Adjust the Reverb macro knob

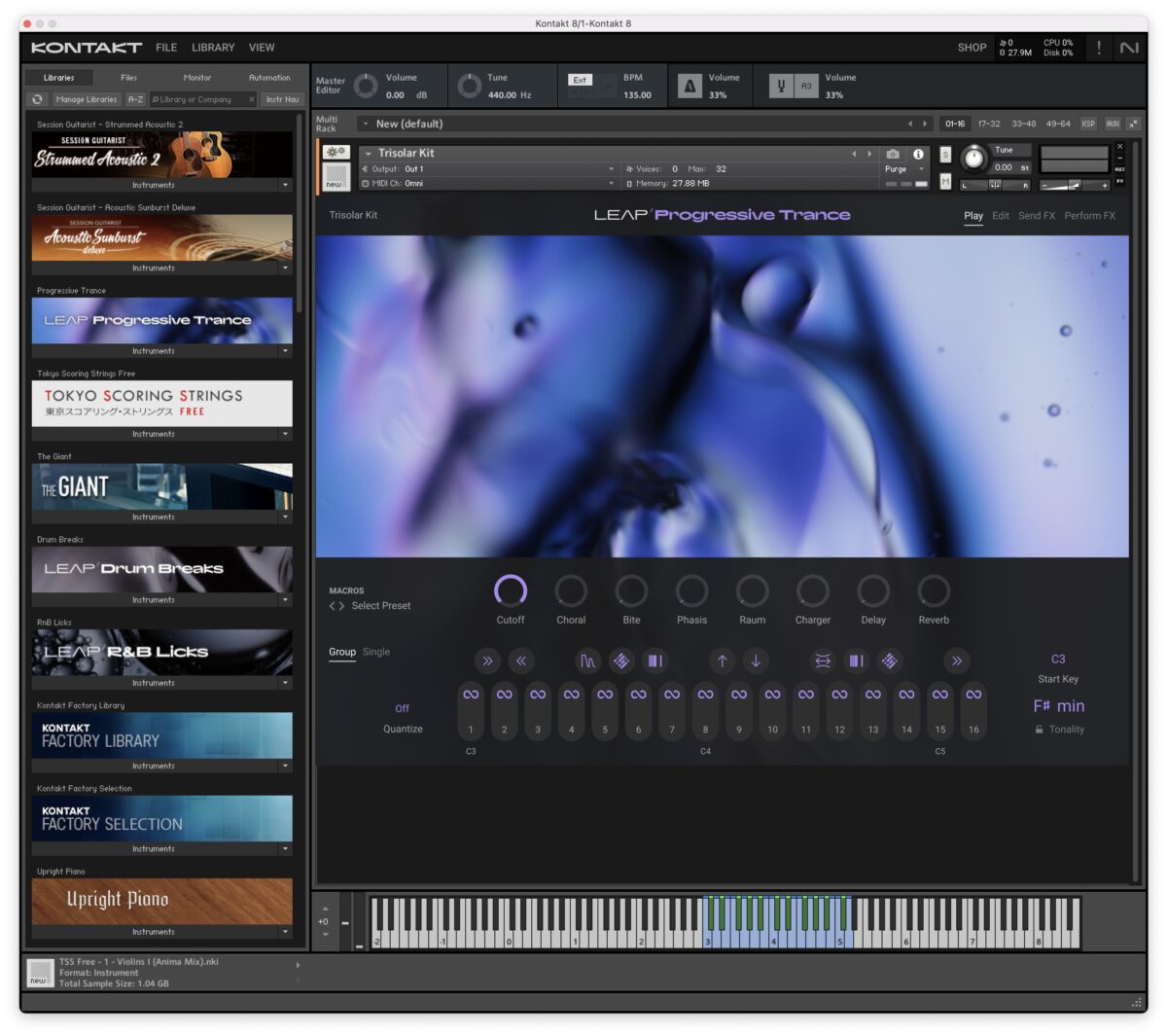coord(934,590)
